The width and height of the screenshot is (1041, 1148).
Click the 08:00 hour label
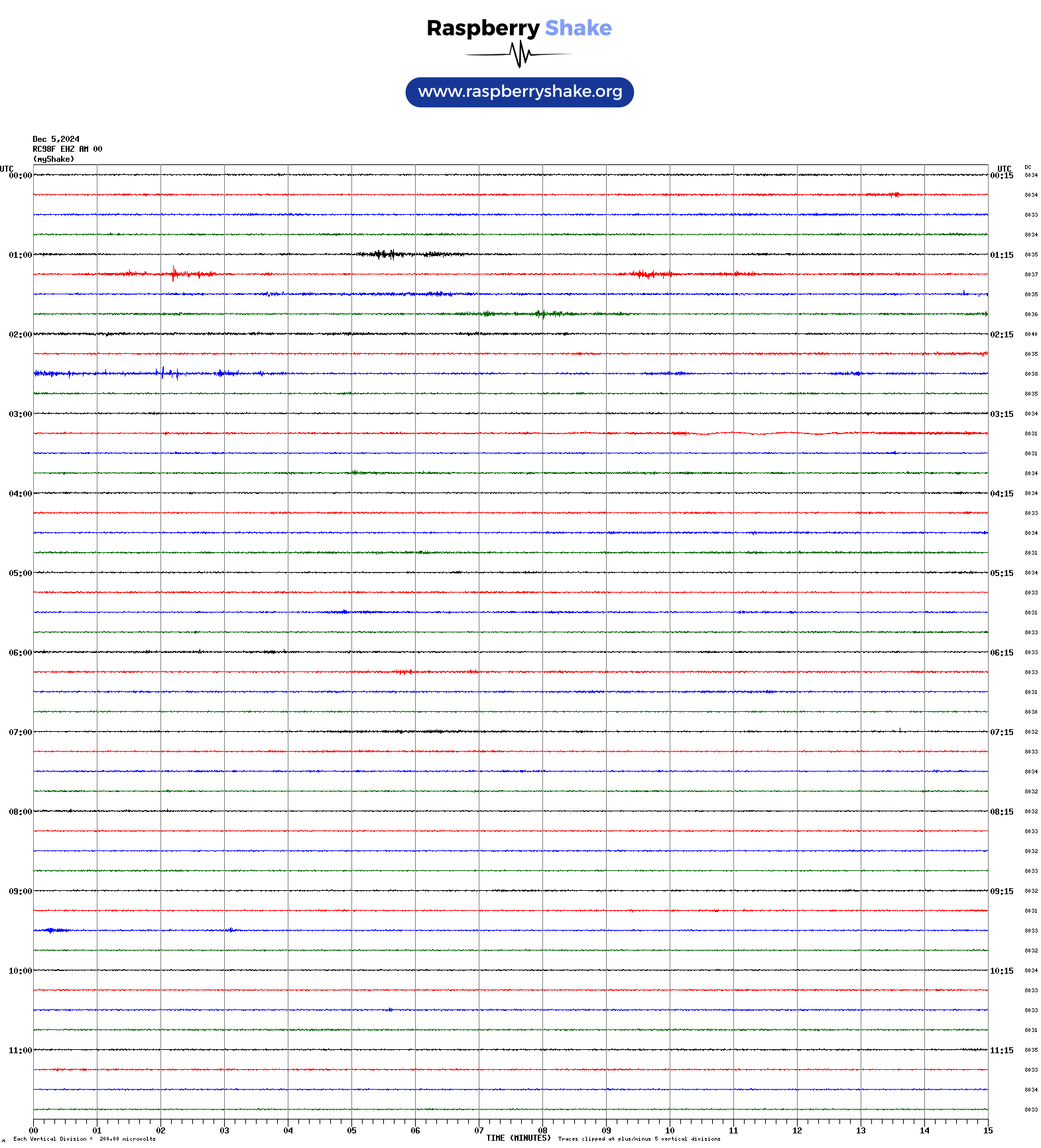coord(21,812)
